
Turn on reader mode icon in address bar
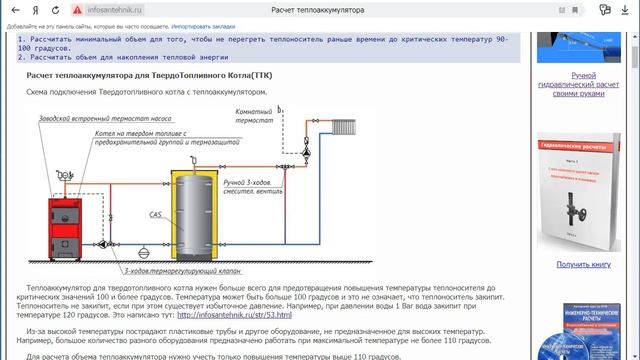(x=562, y=10)
